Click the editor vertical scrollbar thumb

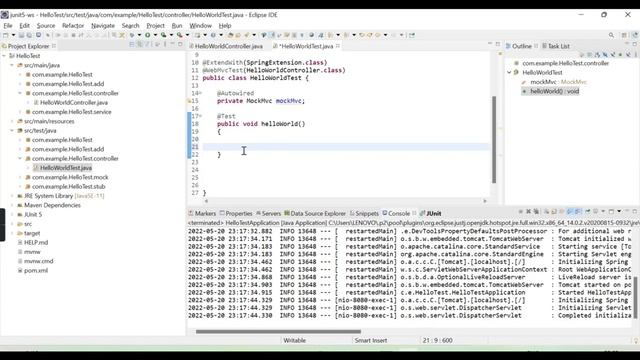point(494,139)
